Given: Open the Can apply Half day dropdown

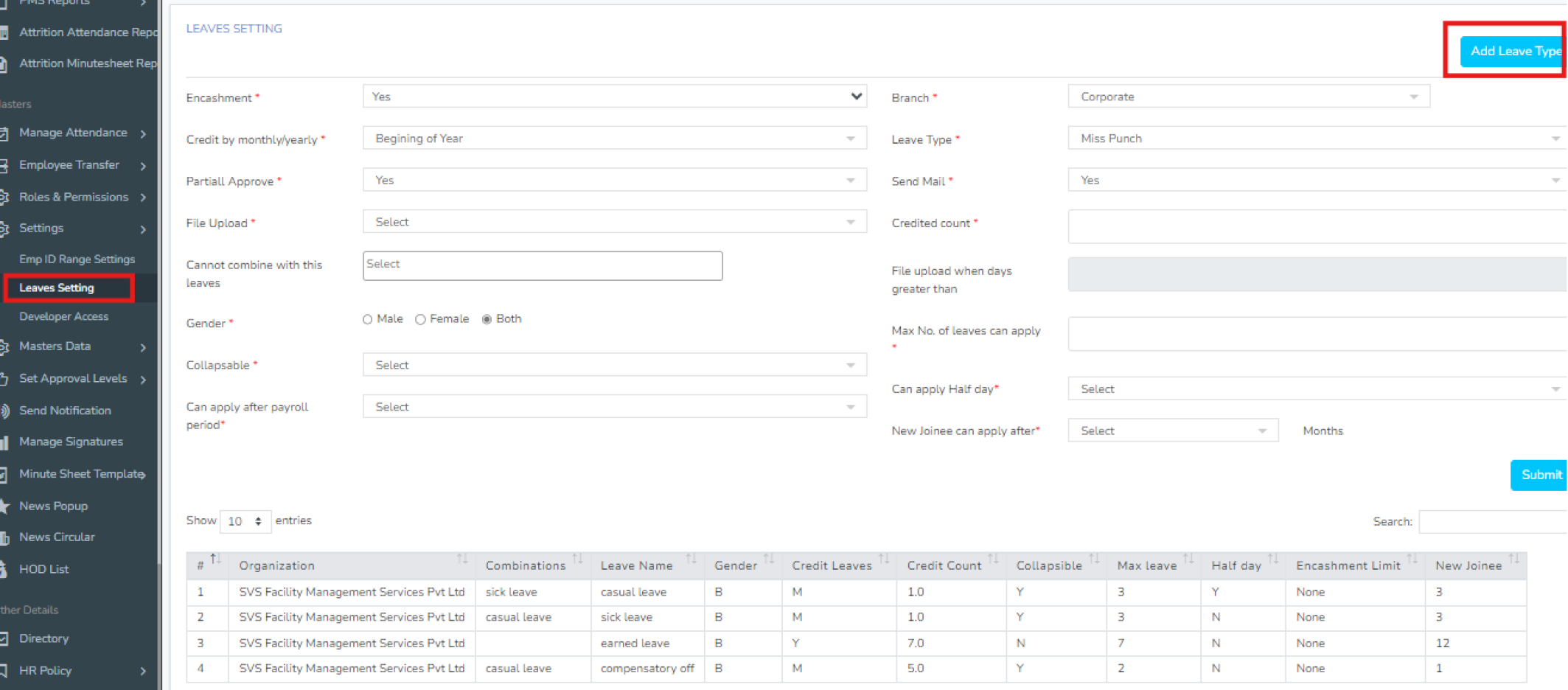Looking at the screenshot, I should pos(1317,389).
